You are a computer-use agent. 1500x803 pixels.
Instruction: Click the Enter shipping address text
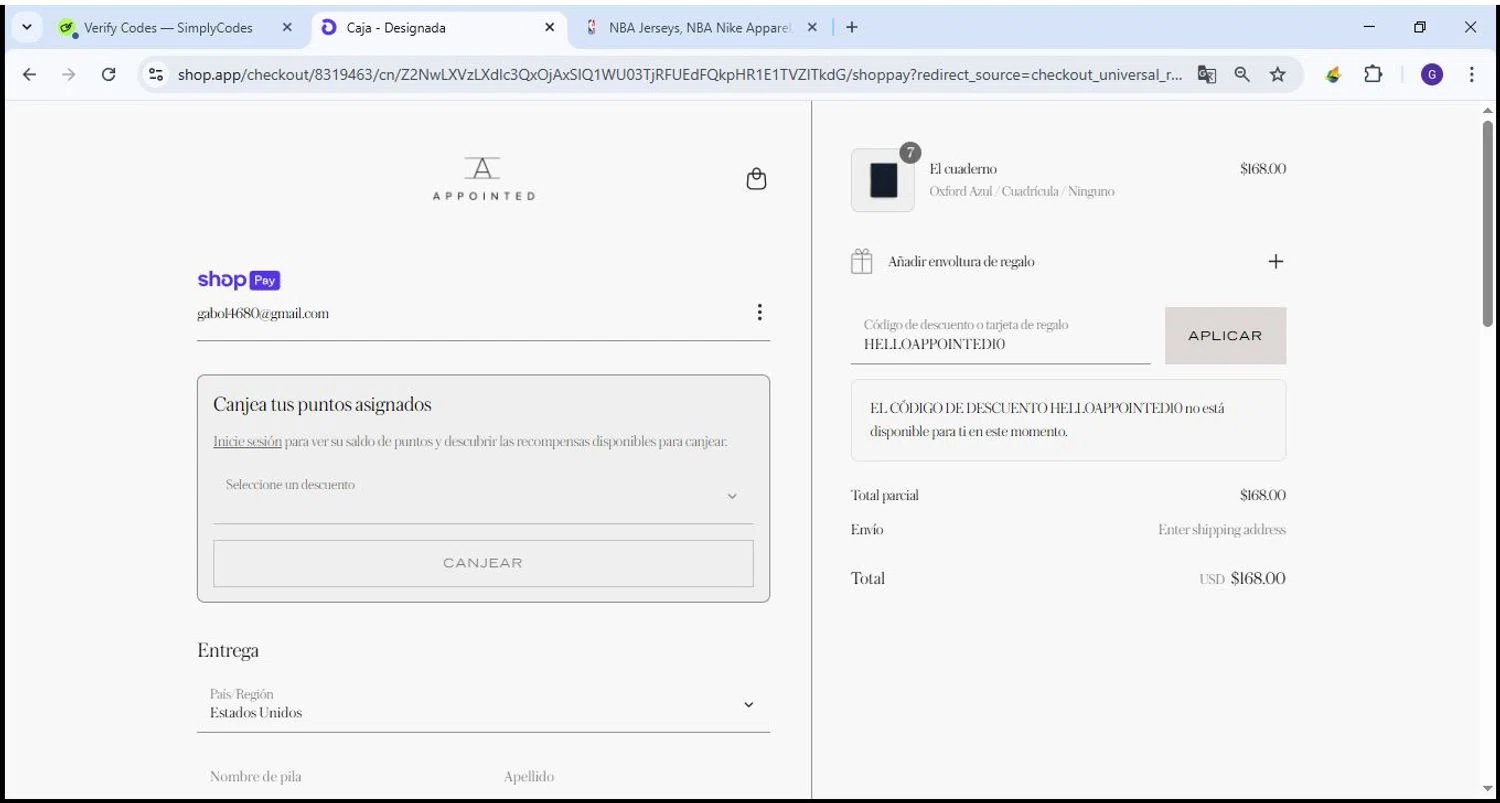1222,530
